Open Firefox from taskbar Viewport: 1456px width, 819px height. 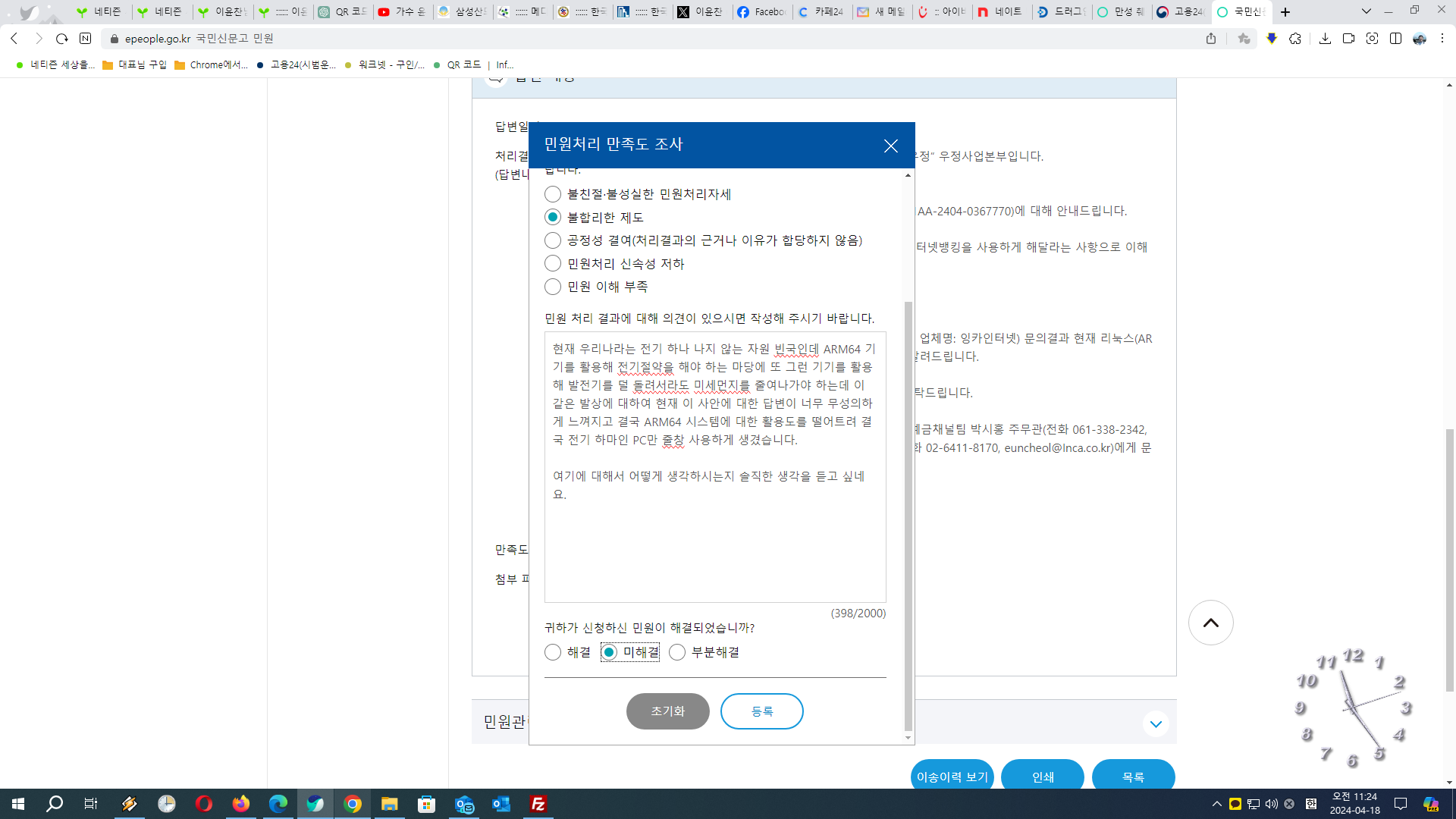tap(240, 804)
